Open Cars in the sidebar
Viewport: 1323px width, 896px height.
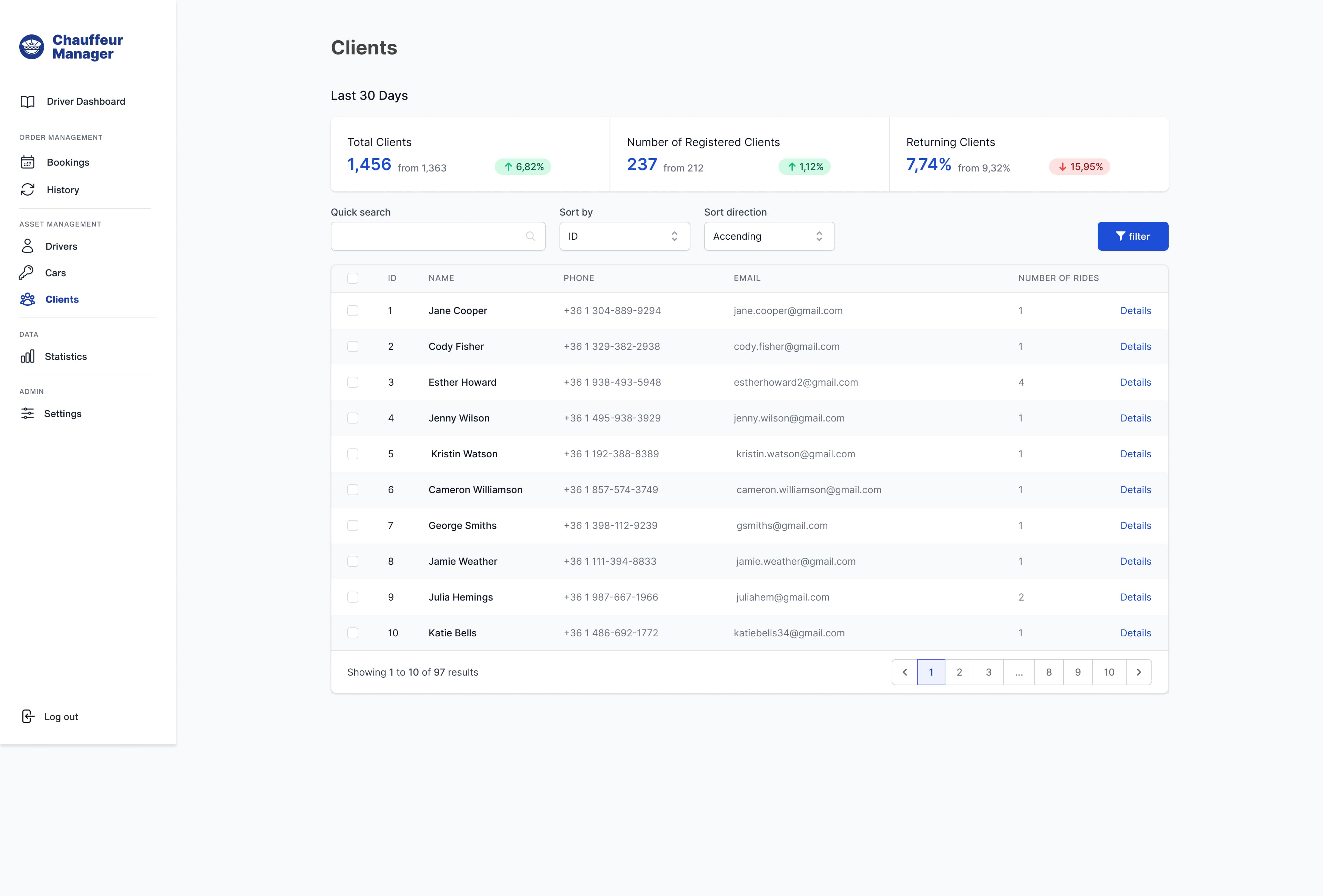(x=55, y=273)
